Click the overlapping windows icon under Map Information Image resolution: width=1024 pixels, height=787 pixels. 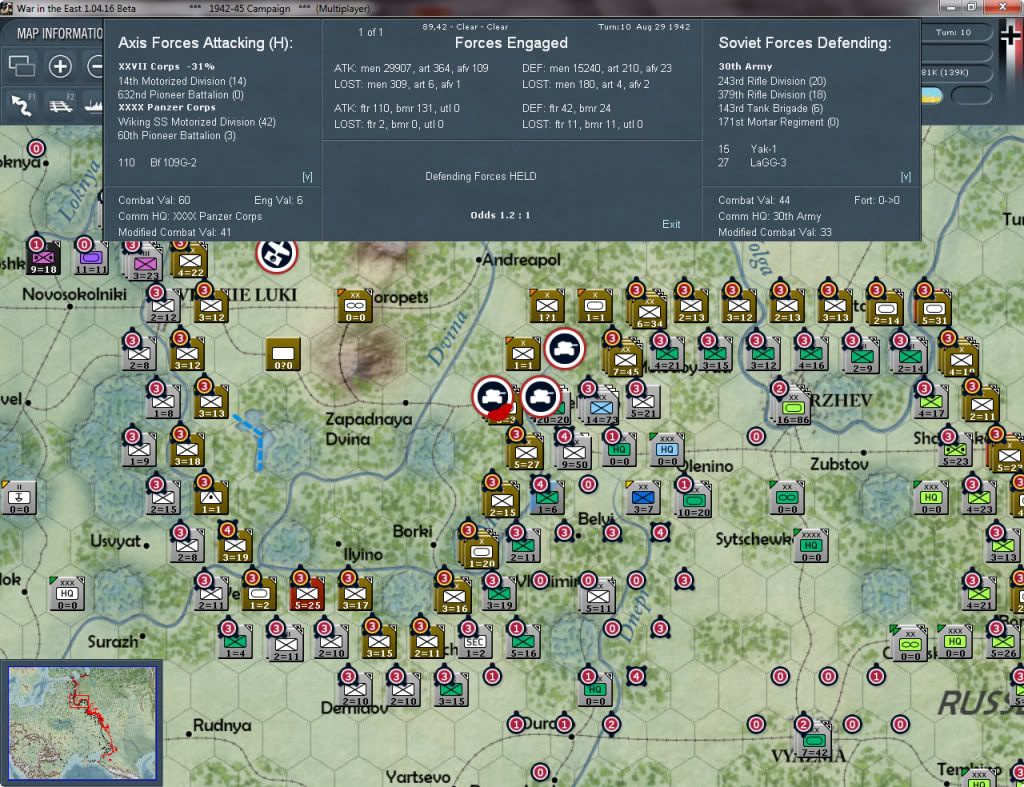point(21,66)
